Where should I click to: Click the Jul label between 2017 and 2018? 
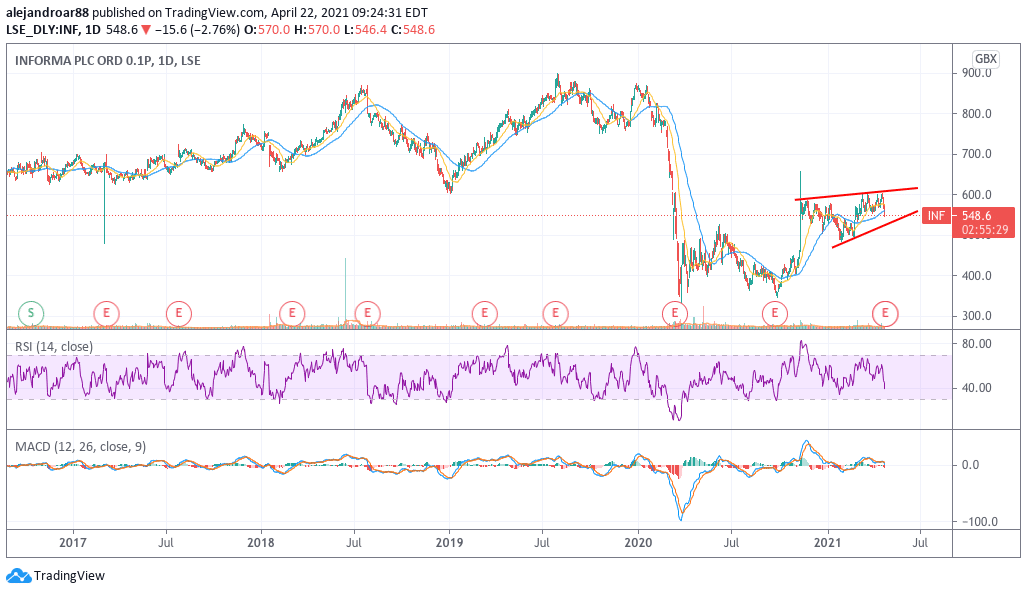[x=166, y=543]
